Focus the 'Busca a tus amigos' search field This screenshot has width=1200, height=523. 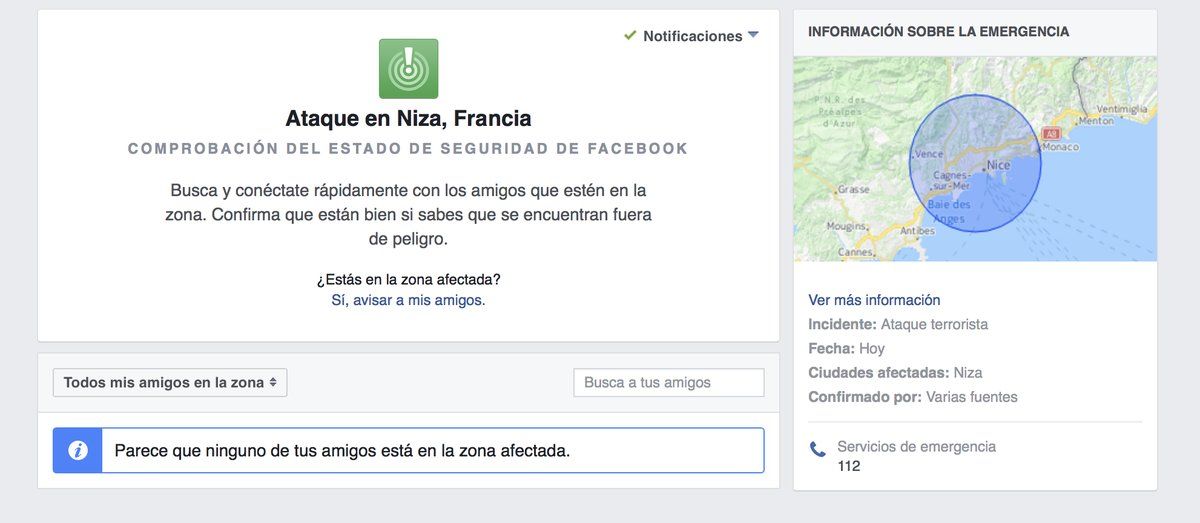tap(668, 382)
